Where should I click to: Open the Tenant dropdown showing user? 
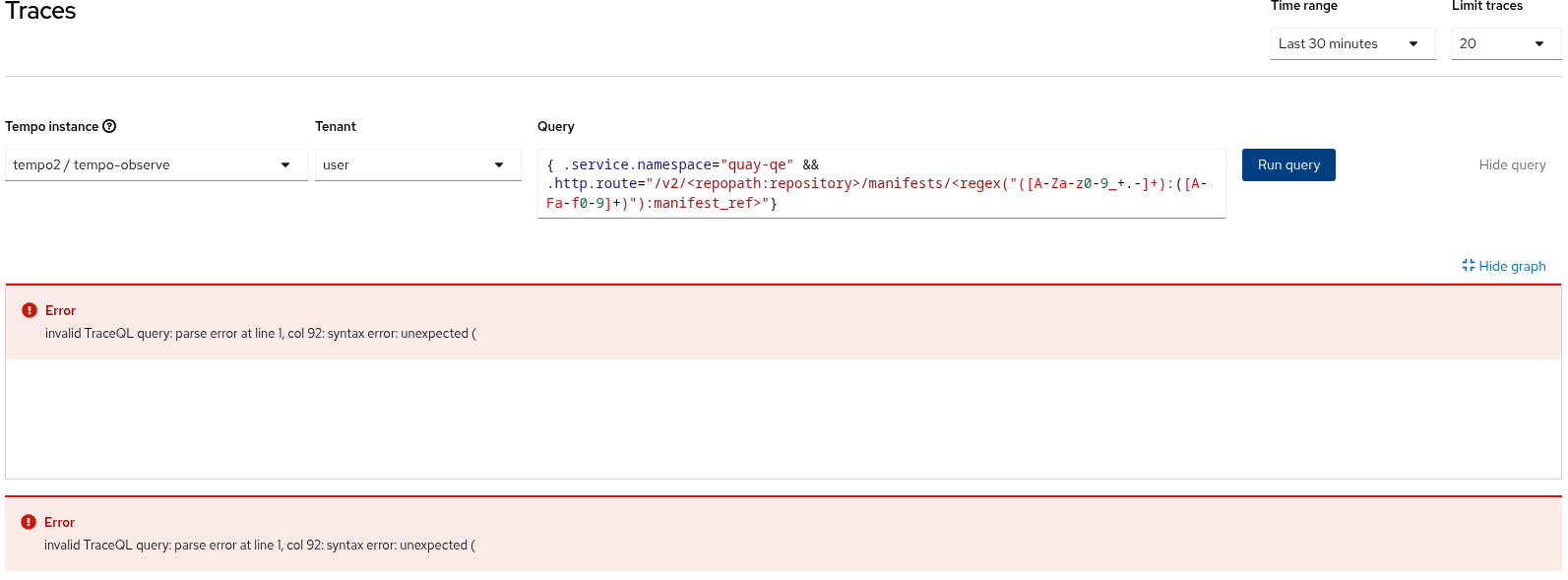point(416,165)
